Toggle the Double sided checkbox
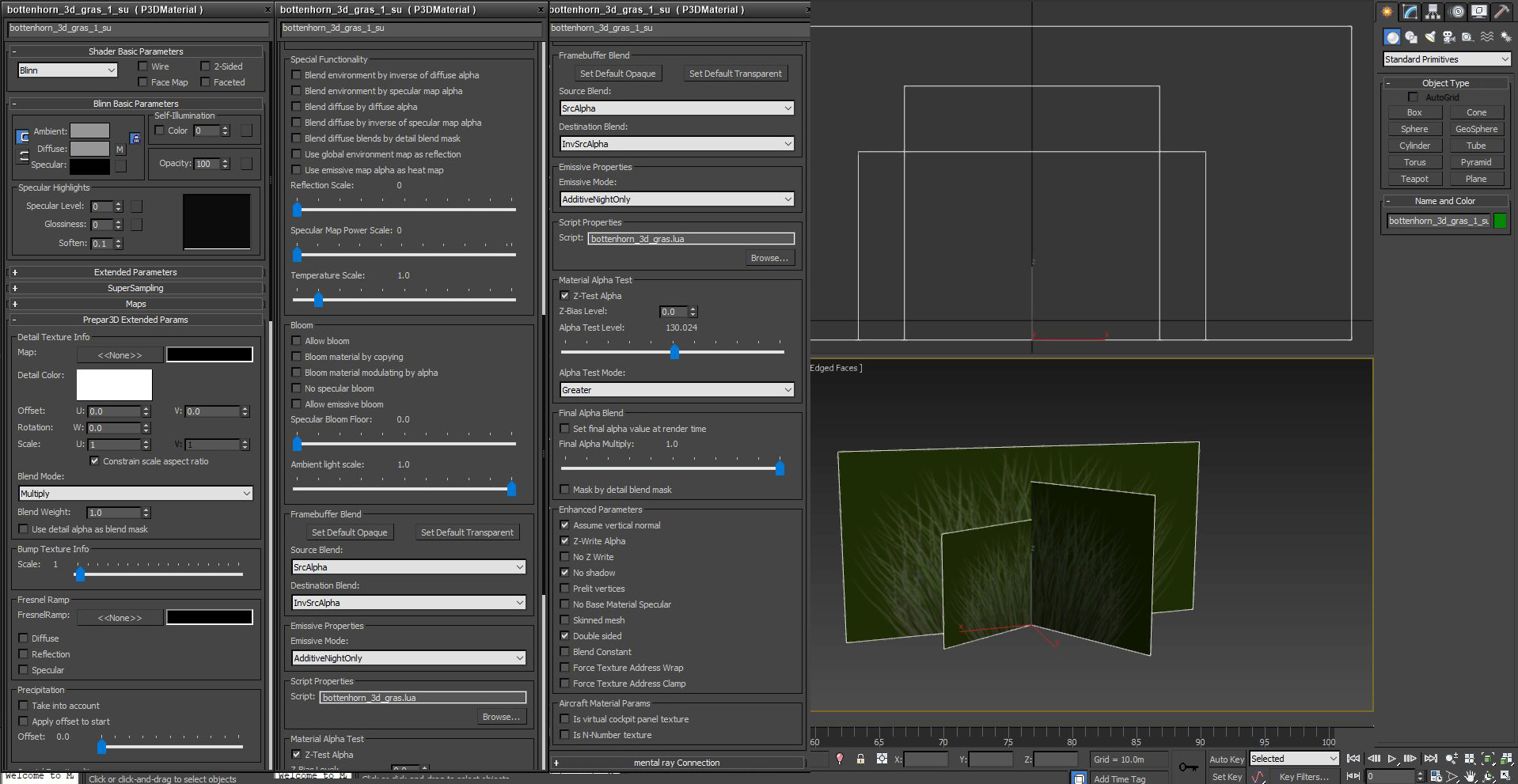Image resolution: width=1518 pixels, height=784 pixels. point(565,636)
